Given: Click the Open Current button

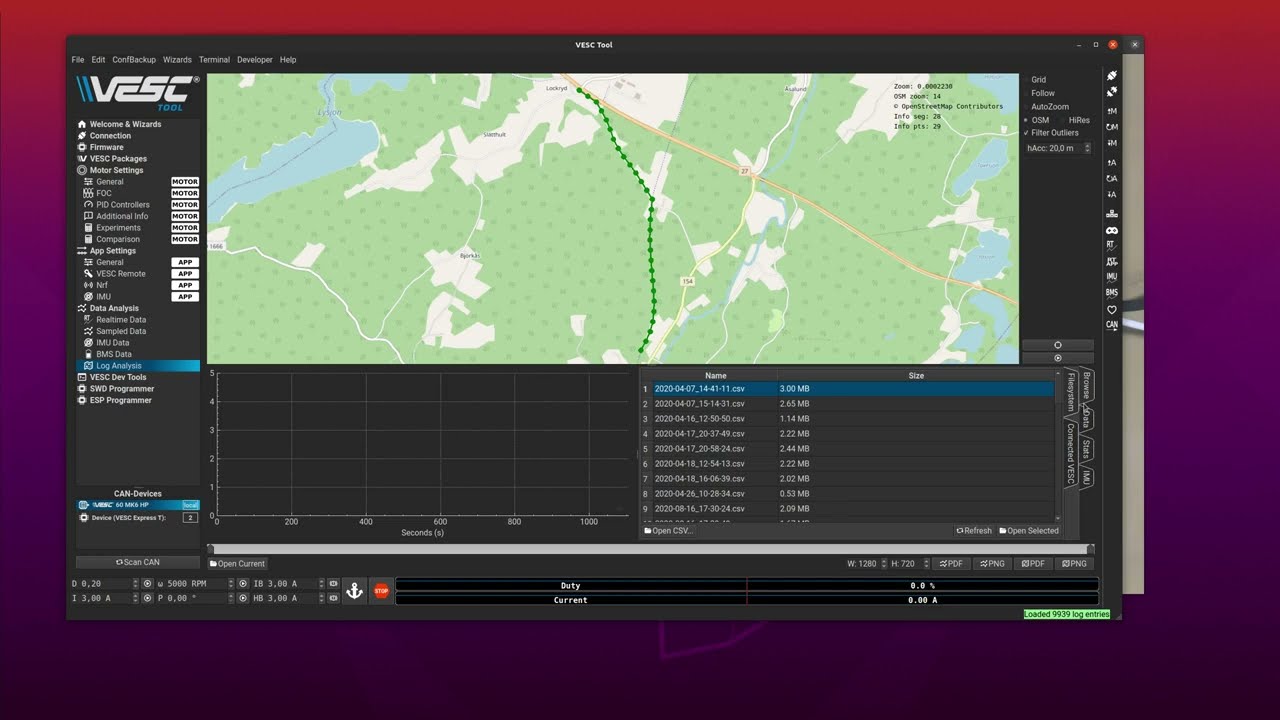Looking at the screenshot, I should 237,564.
